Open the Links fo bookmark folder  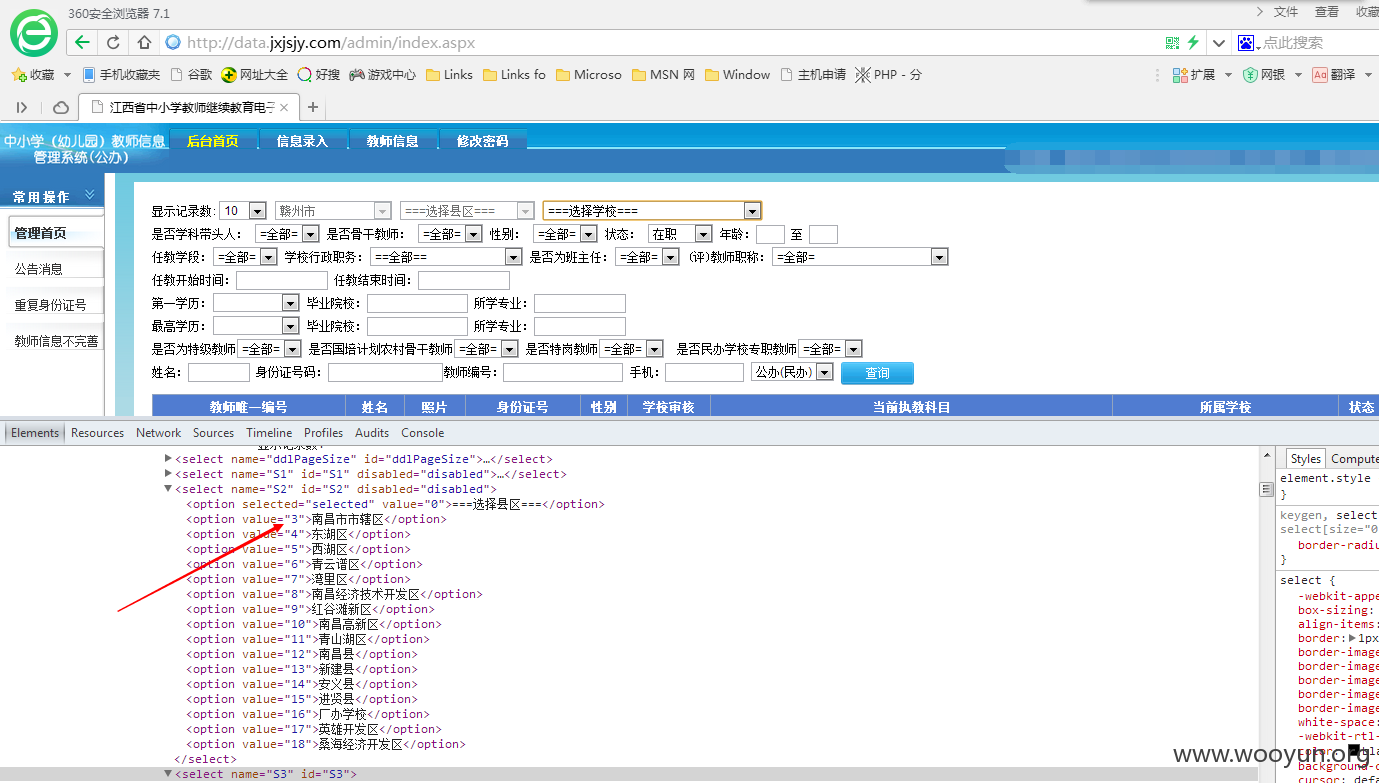click(514, 74)
